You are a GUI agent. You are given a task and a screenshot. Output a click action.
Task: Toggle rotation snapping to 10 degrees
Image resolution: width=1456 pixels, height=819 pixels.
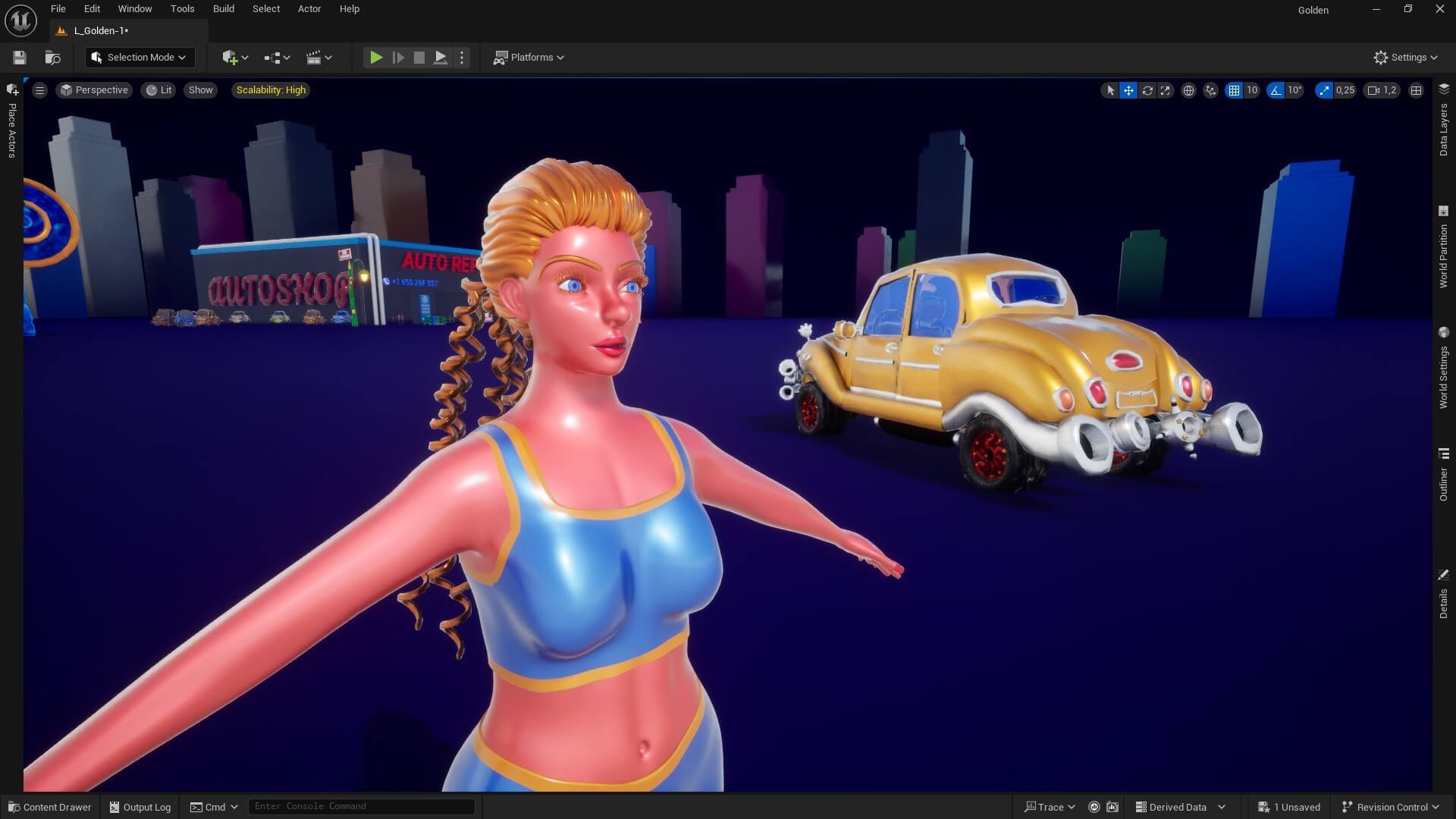pyautogui.click(x=1277, y=90)
